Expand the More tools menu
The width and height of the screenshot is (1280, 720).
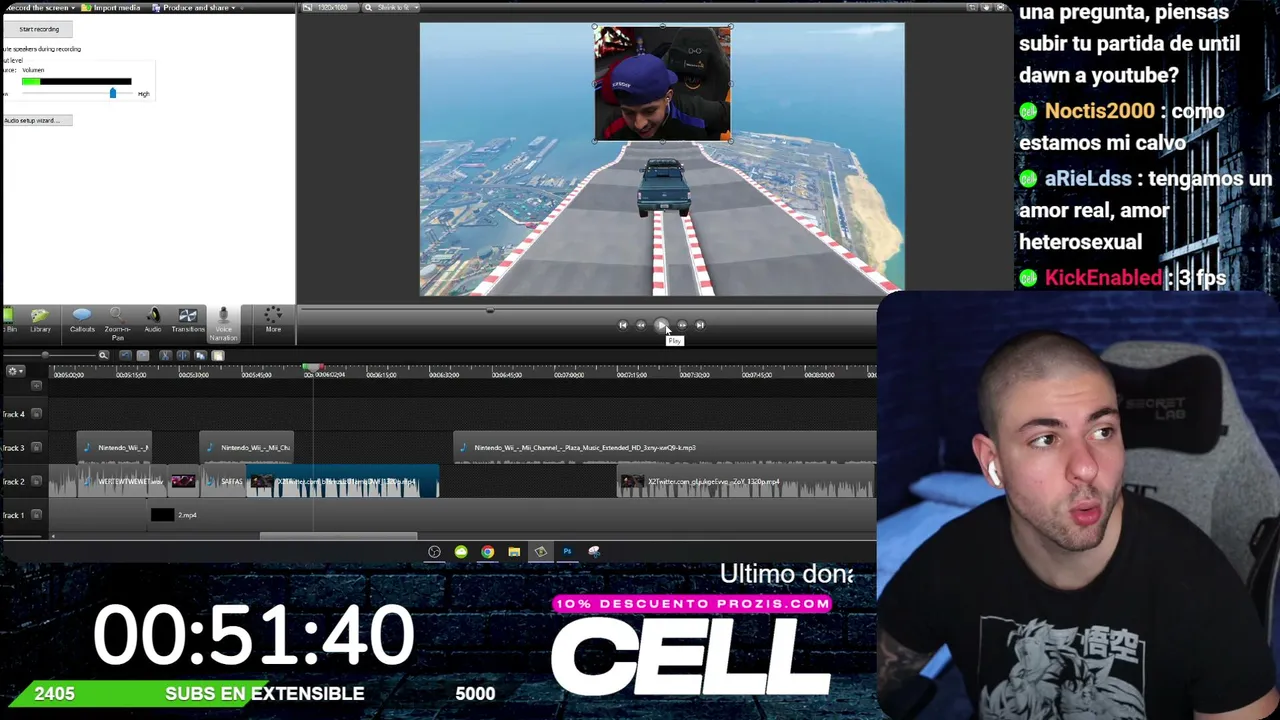click(273, 320)
